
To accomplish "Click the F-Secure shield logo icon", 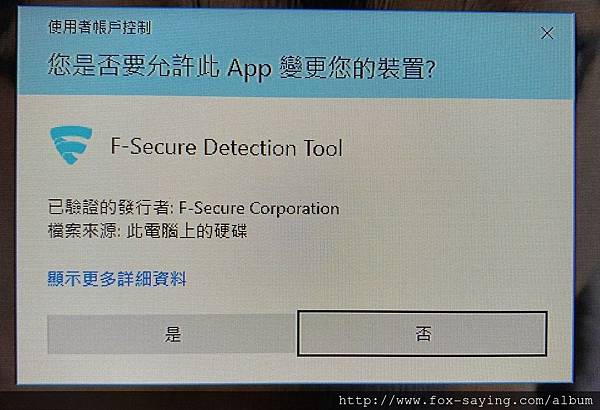I will pyautogui.click(x=71, y=145).
